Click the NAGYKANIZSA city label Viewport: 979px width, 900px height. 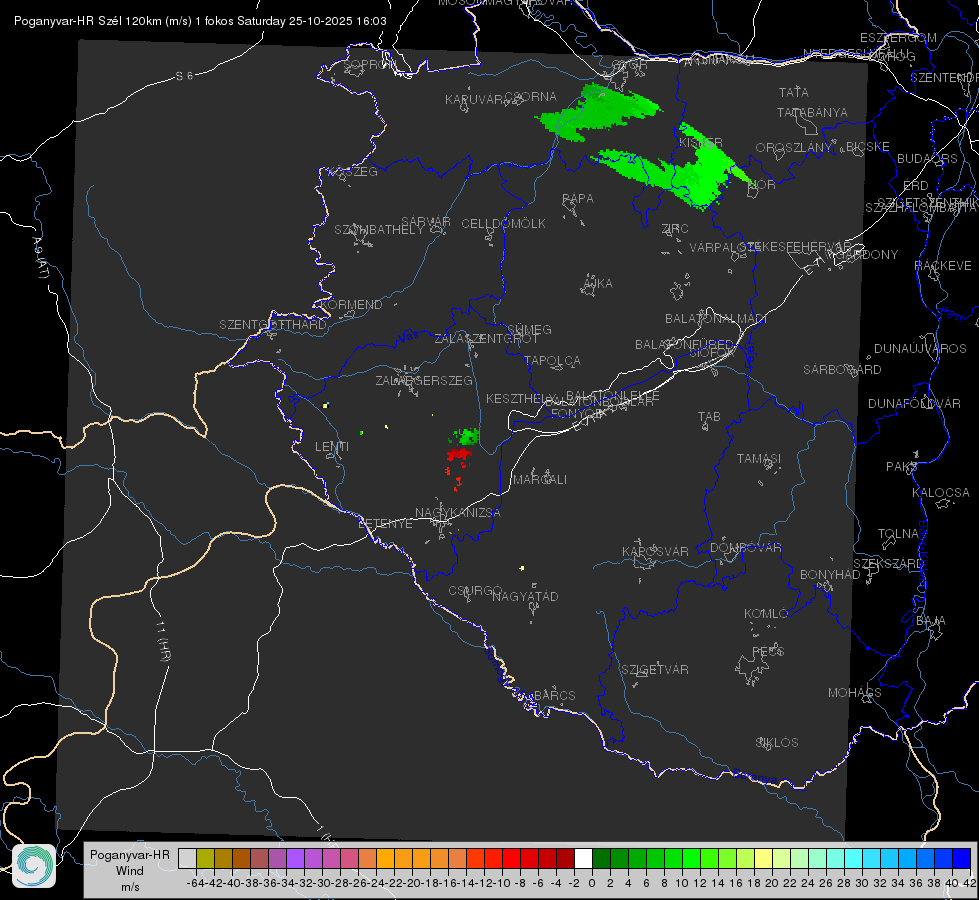point(458,513)
